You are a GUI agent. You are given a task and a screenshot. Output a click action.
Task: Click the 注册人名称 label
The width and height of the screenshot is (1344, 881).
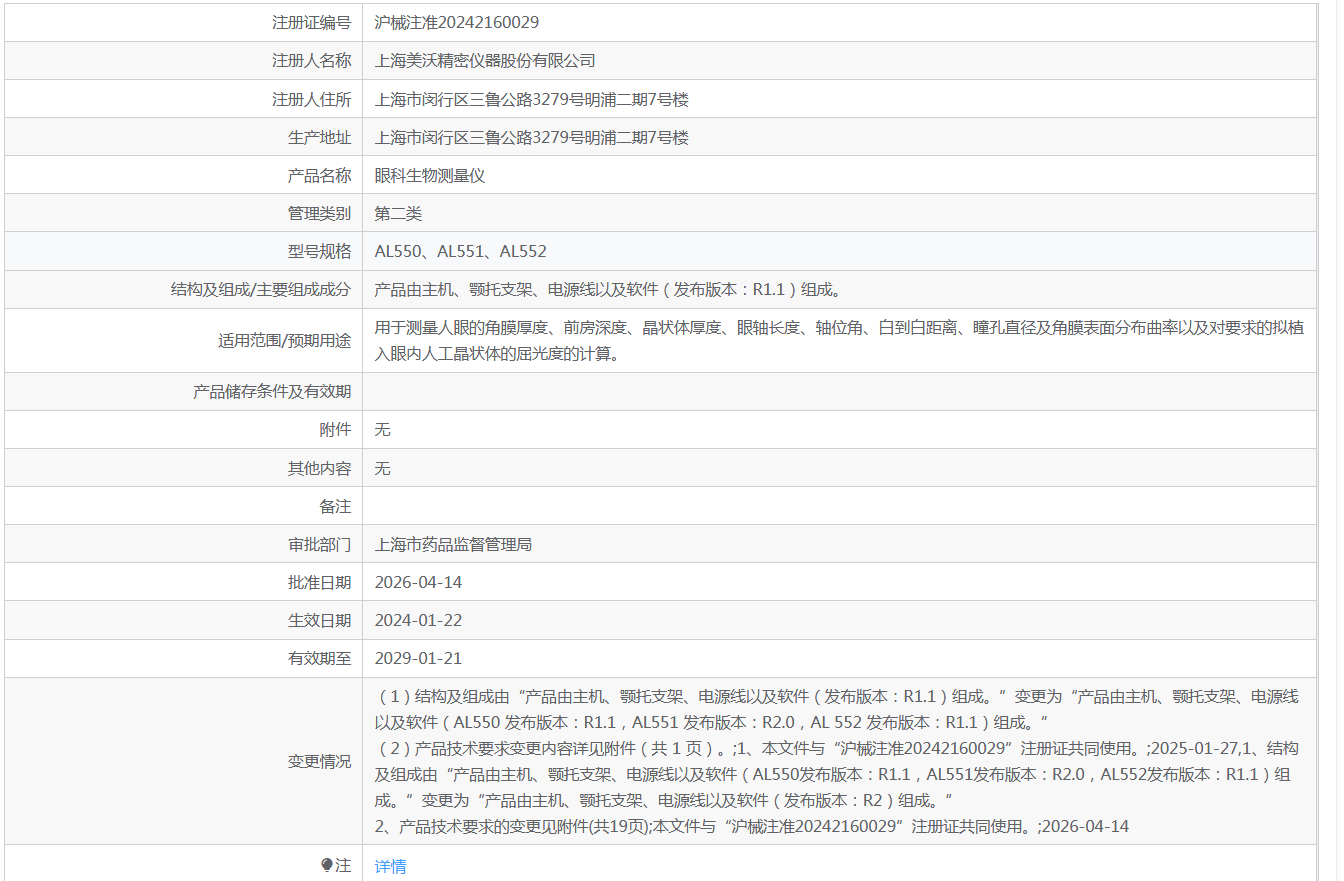312,60
